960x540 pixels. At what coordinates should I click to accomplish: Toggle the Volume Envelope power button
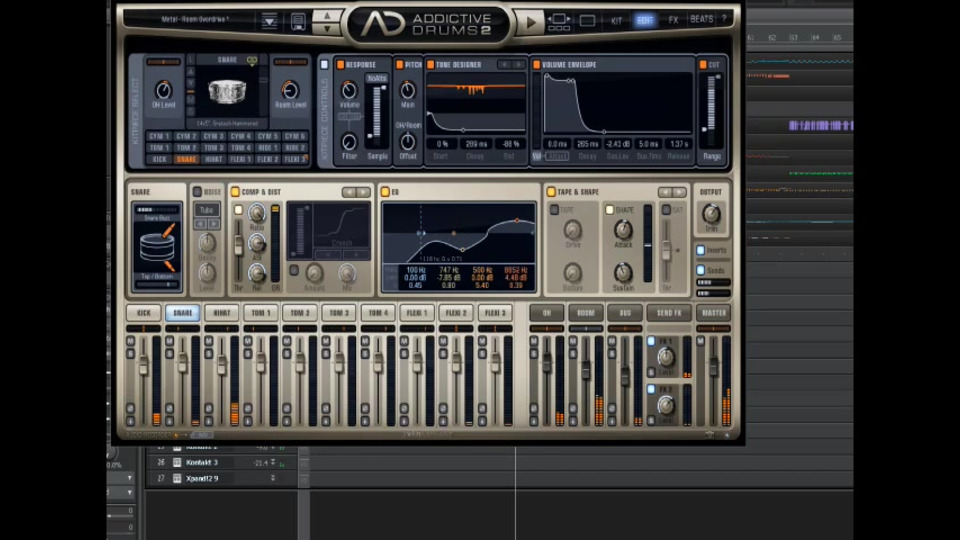tap(536, 64)
